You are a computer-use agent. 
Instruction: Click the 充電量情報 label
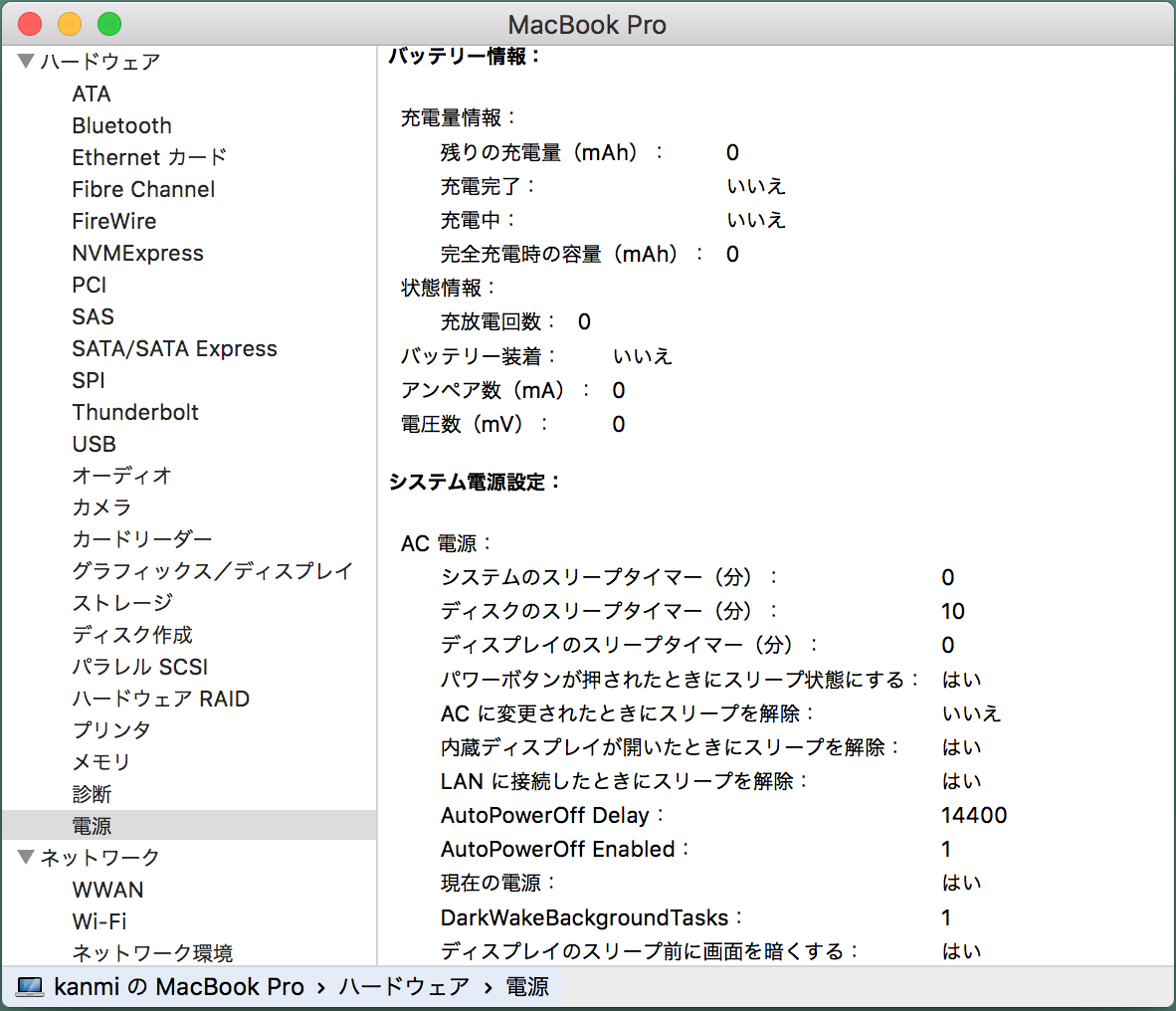click(459, 117)
